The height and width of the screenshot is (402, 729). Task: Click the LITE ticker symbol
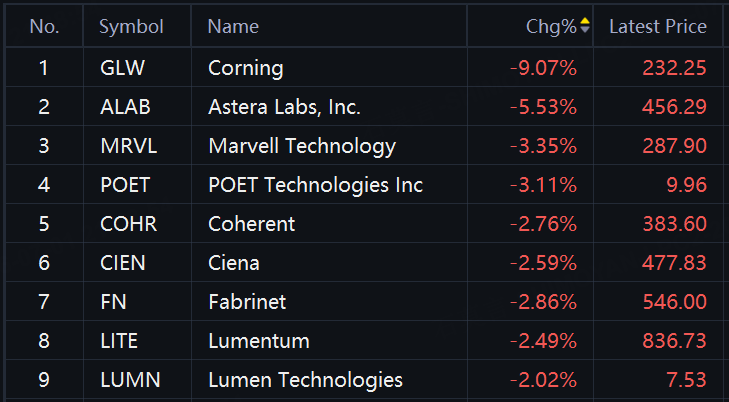119,341
